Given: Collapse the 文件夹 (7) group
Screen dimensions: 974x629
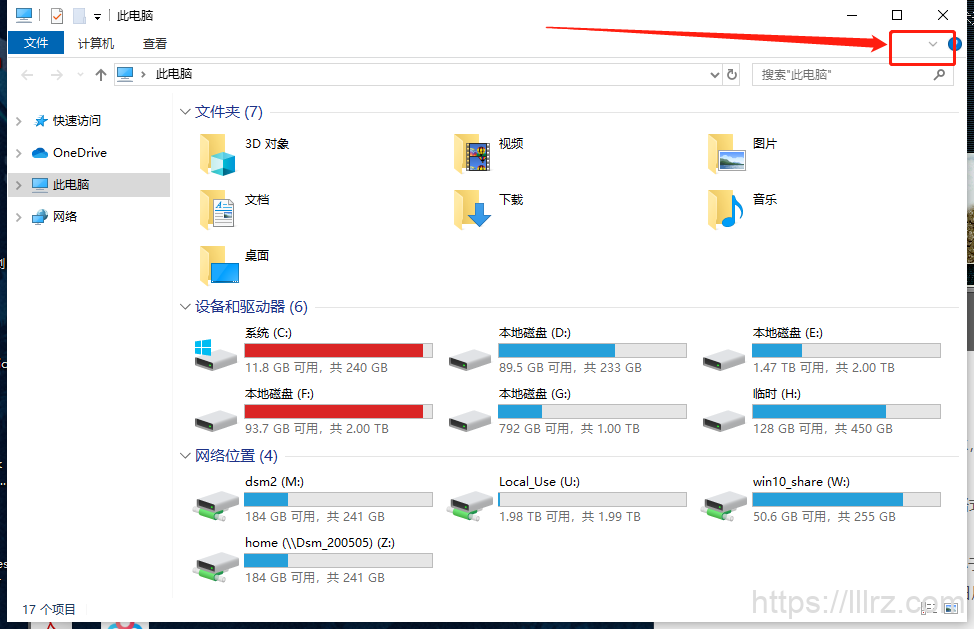Looking at the screenshot, I should pos(184,112).
